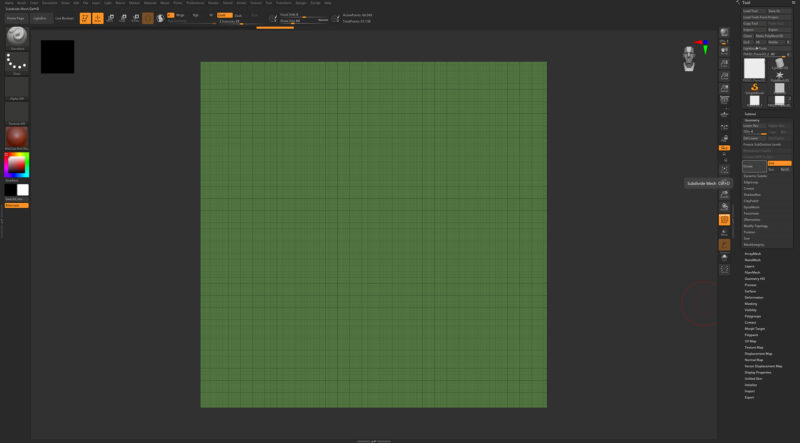Toggle the orange Smt button in Geometry

(780, 163)
